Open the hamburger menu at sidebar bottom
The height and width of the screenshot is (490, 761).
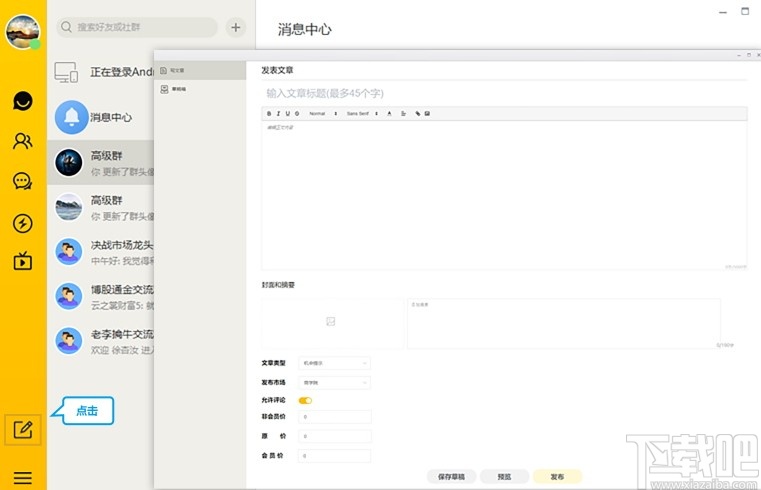tap(22, 478)
